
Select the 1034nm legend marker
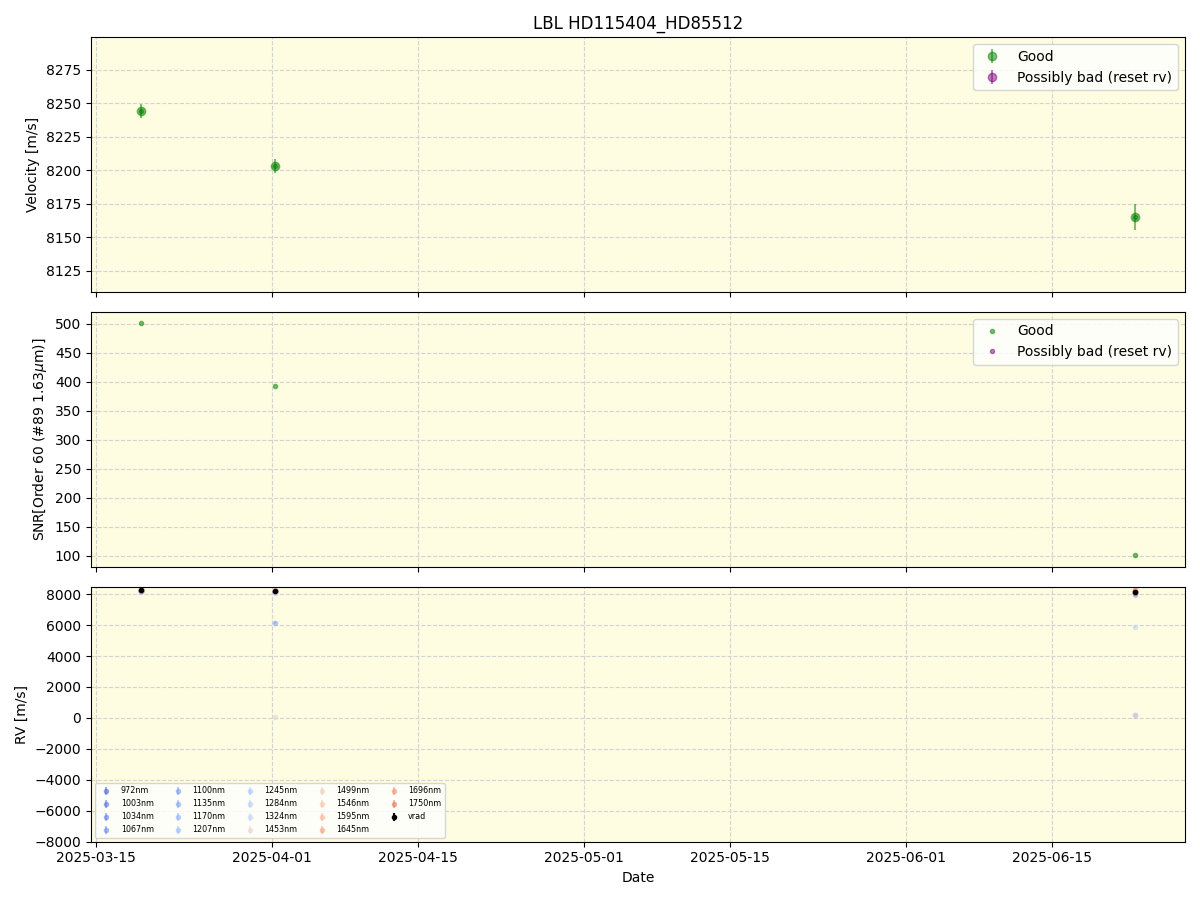coord(106,817)
